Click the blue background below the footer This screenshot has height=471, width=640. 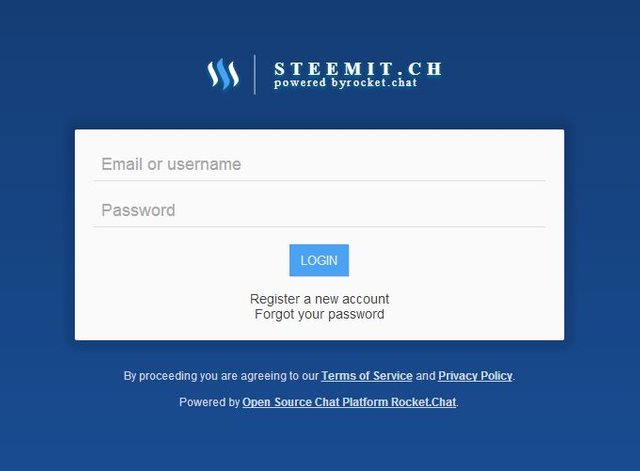[x=320, y=443]
